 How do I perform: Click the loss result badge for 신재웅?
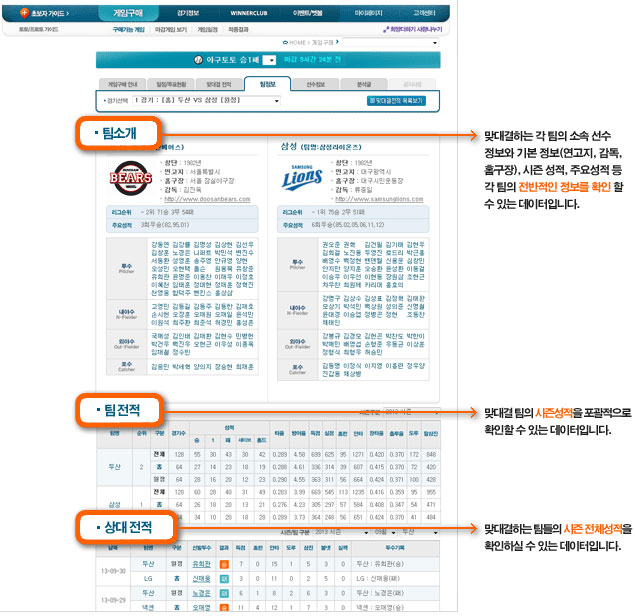tap(224, 579)
